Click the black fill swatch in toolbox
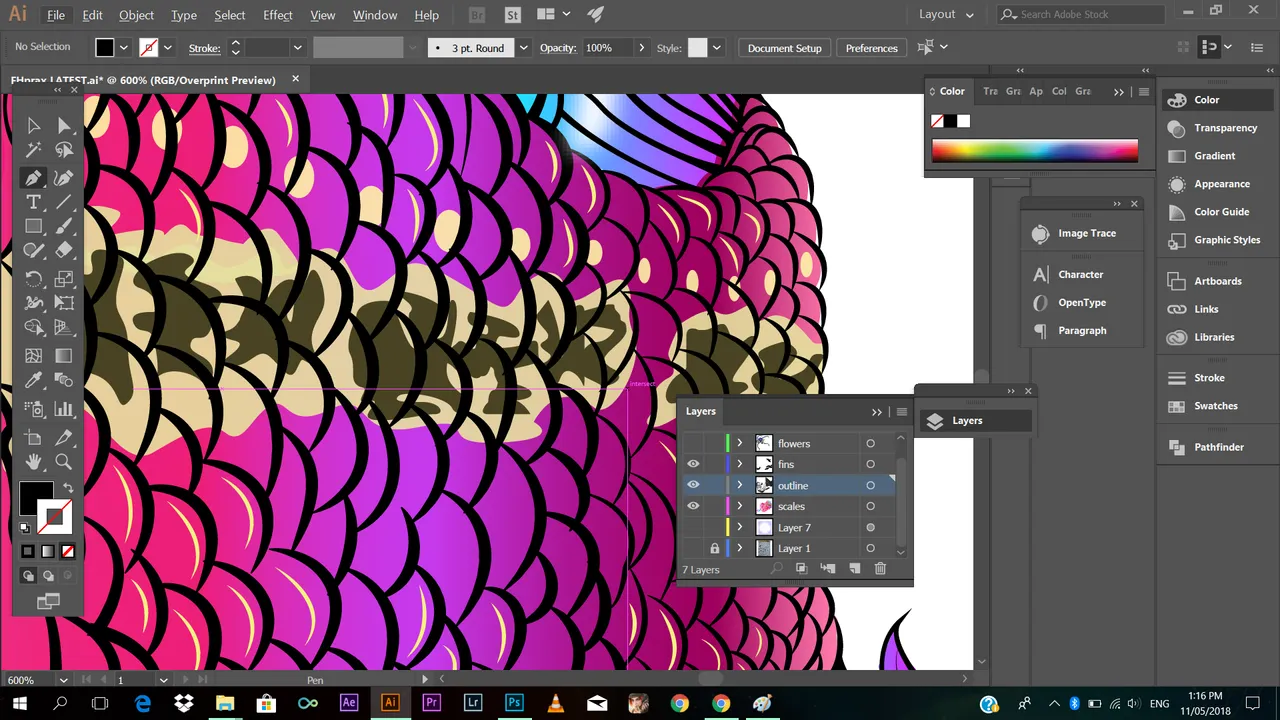The height and width of the screenshot is (720, 1280). (36, 497)
